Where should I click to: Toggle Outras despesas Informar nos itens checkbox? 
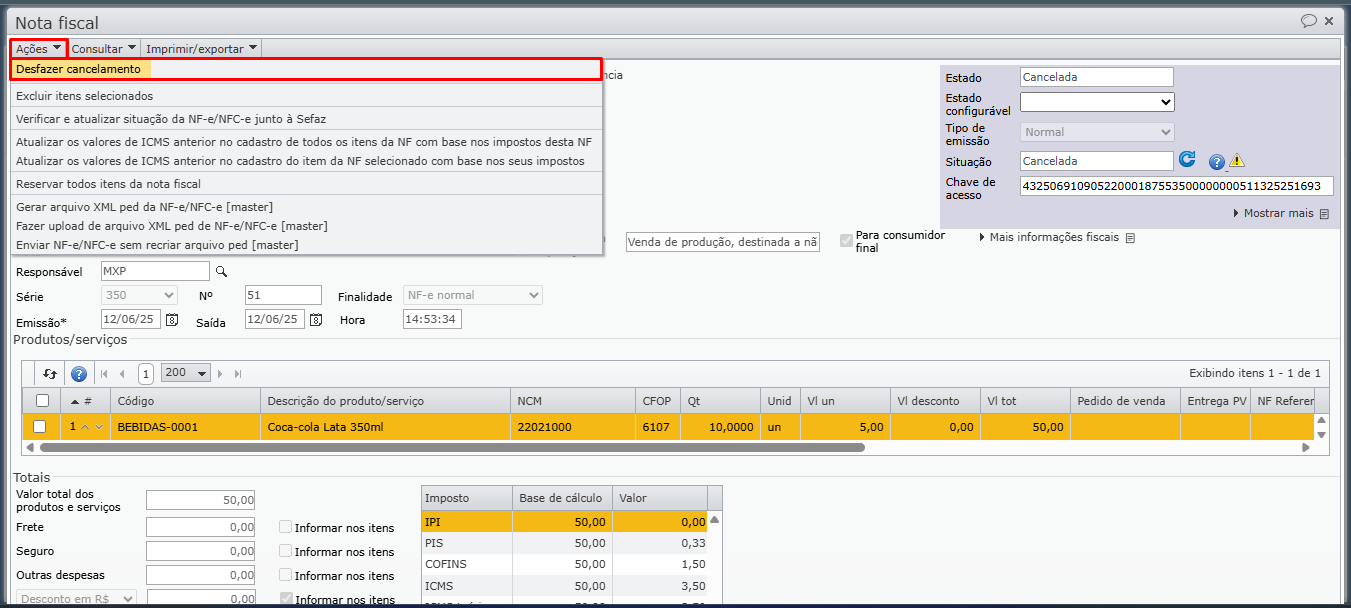[286, 575]
